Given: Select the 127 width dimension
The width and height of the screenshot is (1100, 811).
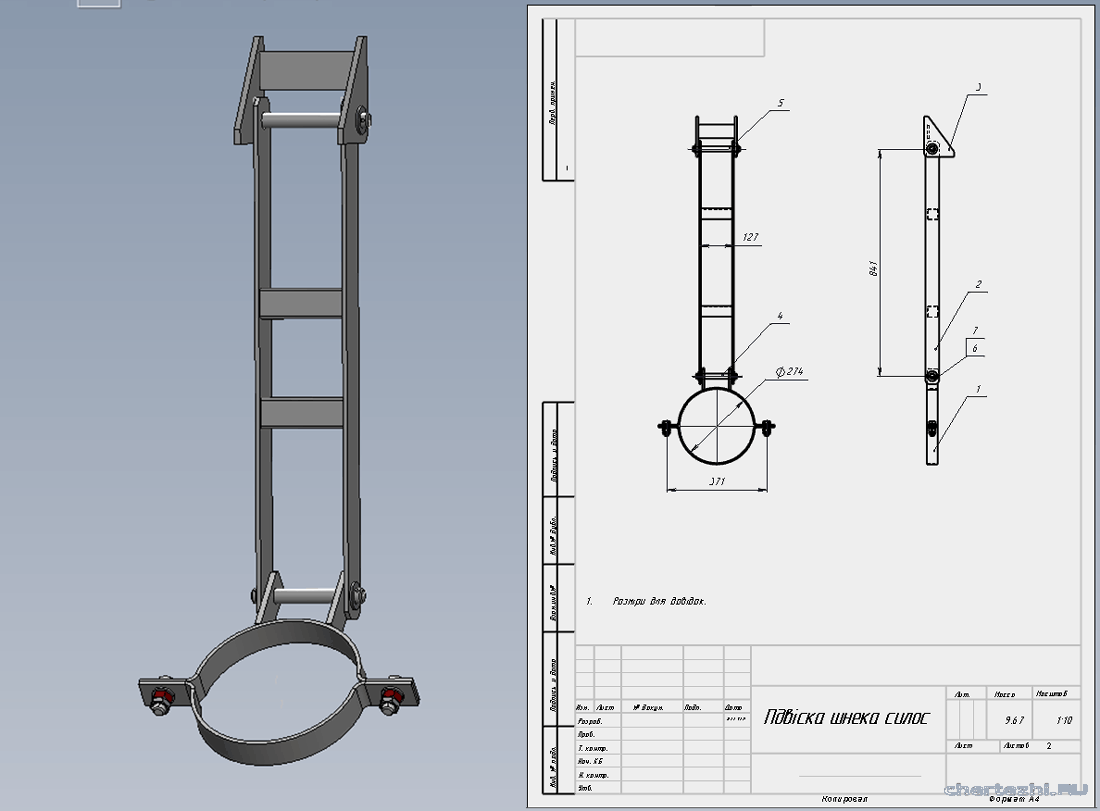Looking at the screenshot, I should click(x=751, y=238).
